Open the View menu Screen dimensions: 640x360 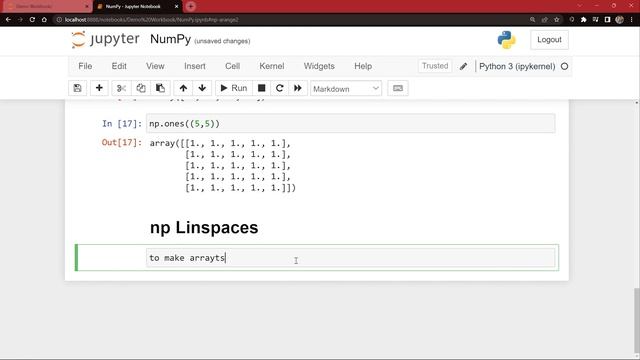pyautogui.click(x=155, y=66)
